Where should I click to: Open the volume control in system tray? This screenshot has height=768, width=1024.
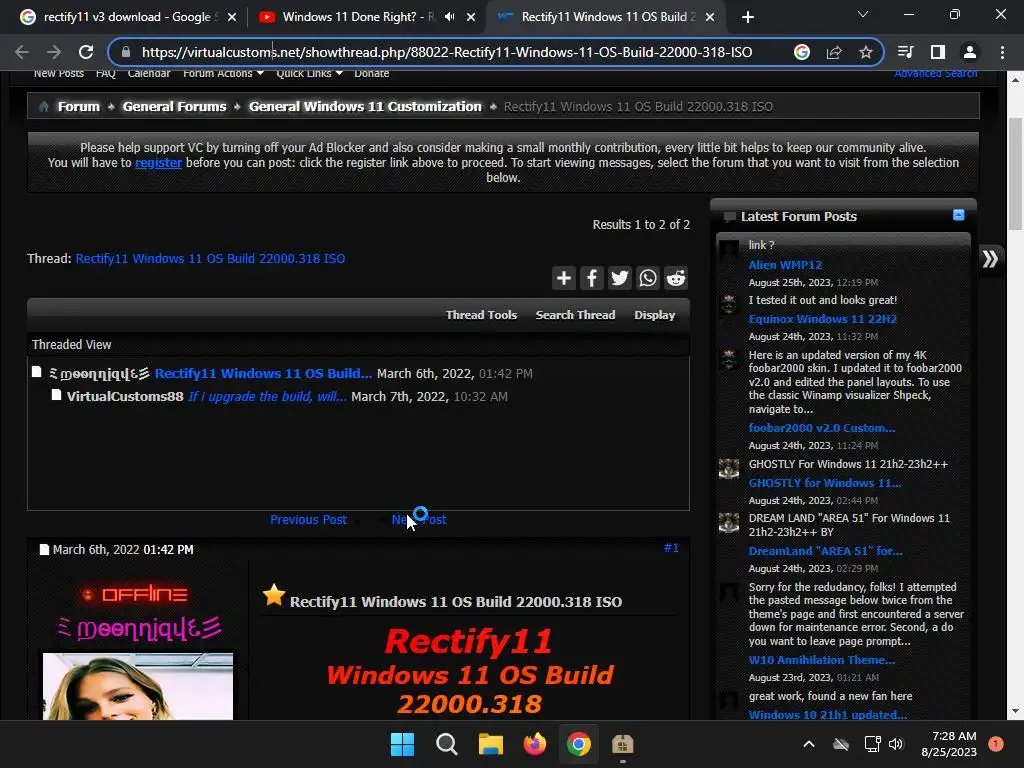896,744
